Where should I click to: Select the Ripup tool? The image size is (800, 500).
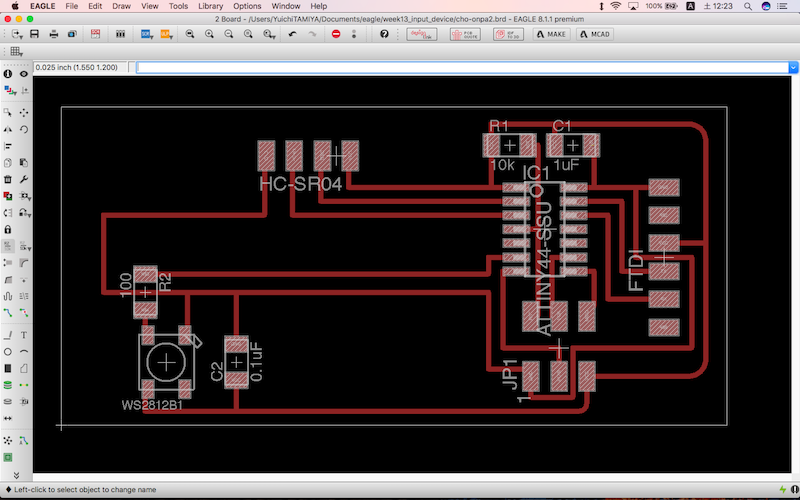pyautogui.click(x=24, y=312)
